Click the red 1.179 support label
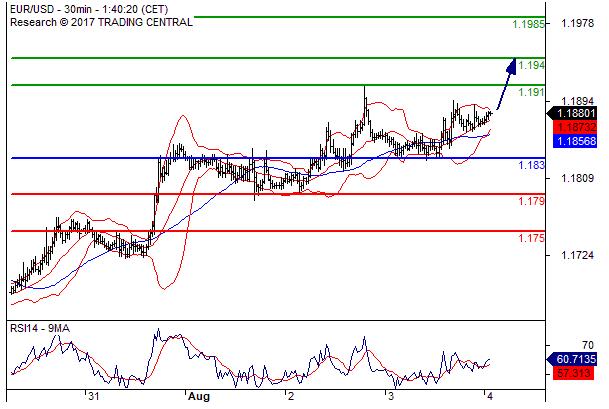Screen dimensions: 609x409 click(531, 201)
